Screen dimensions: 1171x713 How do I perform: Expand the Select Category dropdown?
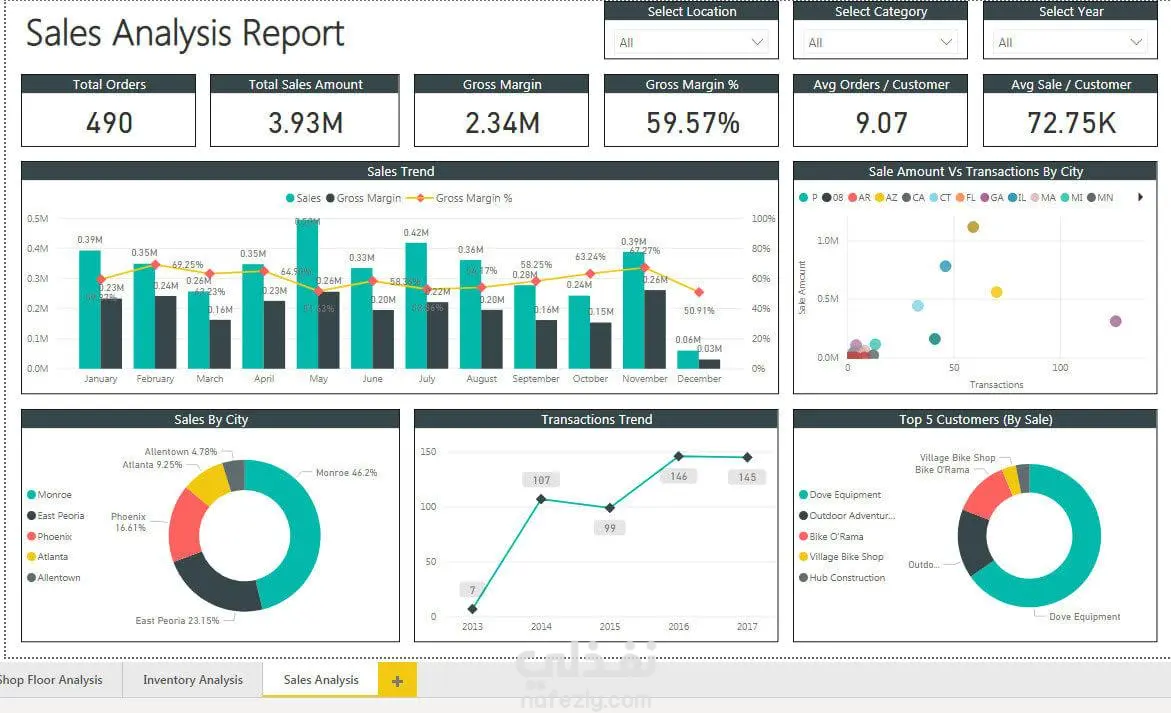click(x=880, y=43)
